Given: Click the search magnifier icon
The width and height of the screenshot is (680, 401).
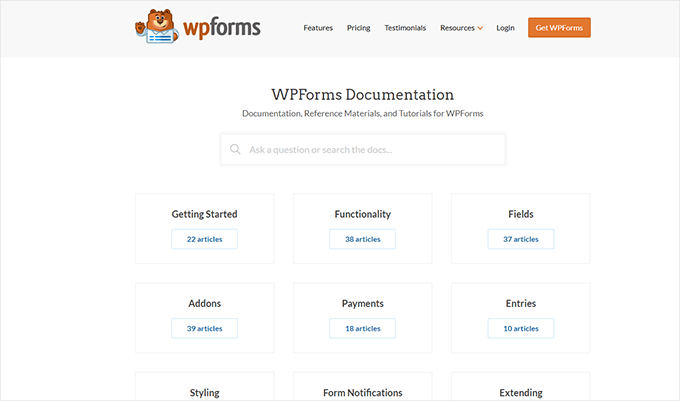Looking at the screenshot, I should coord(235,150).
